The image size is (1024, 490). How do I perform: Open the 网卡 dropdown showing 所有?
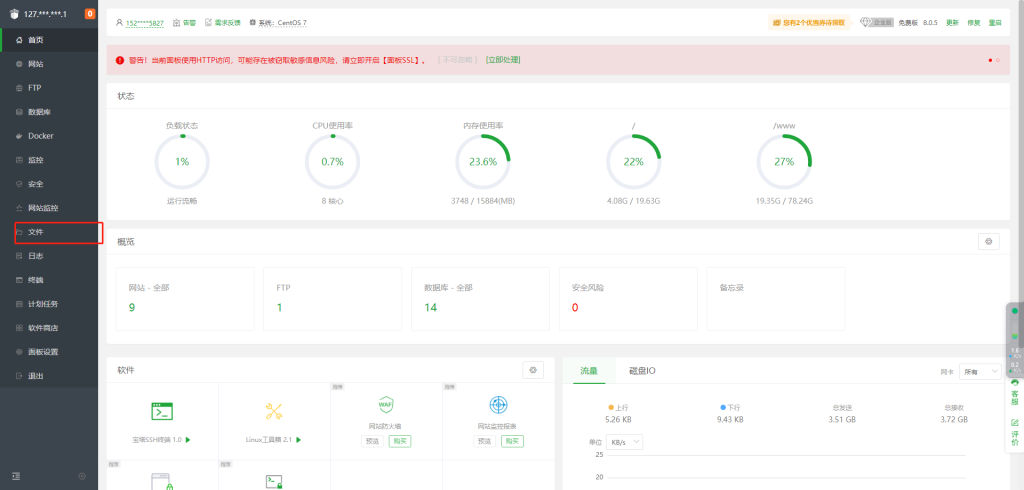pos(980,372)
